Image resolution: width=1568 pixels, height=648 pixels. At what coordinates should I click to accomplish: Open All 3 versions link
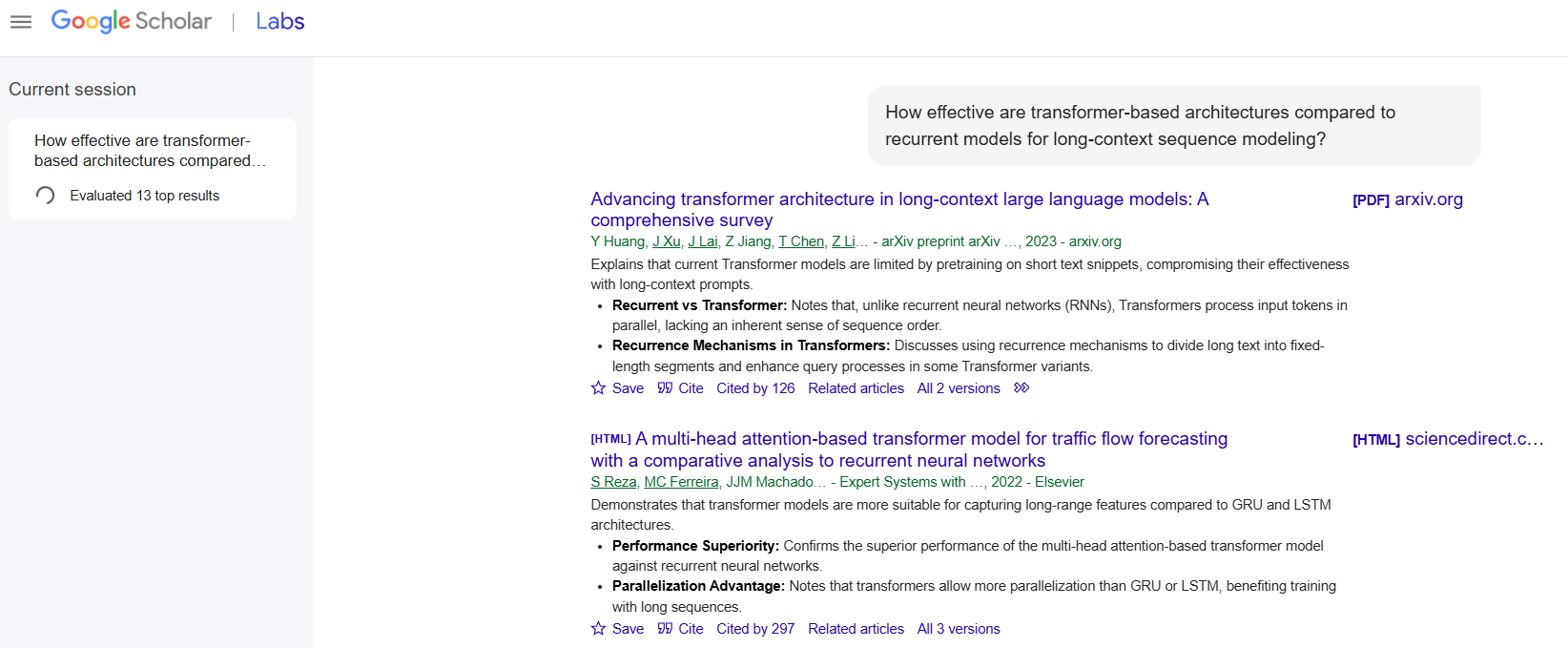pos(959,629)
